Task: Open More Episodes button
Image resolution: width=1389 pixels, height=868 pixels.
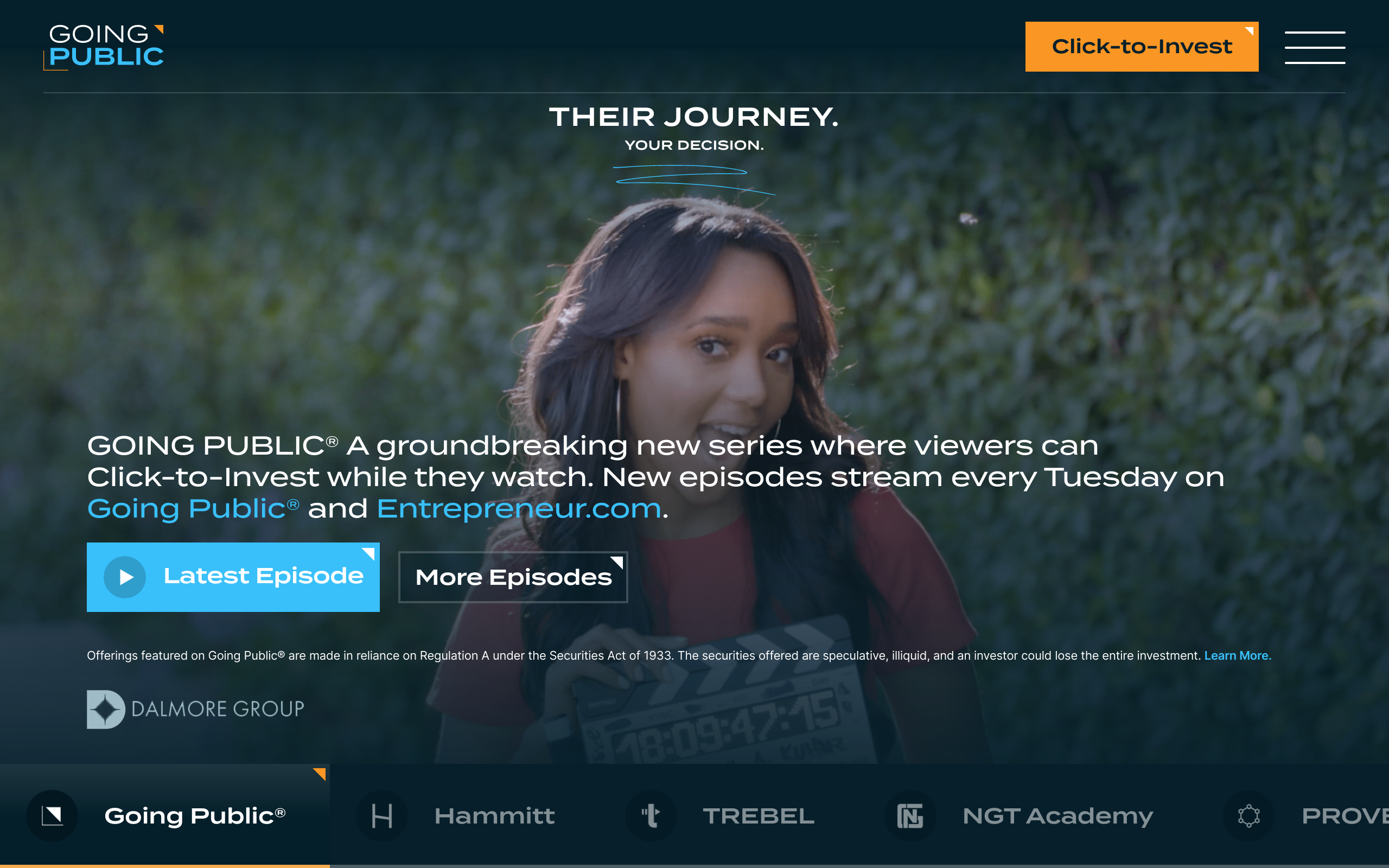Action: pyautogui.click(x=513, y=577)
